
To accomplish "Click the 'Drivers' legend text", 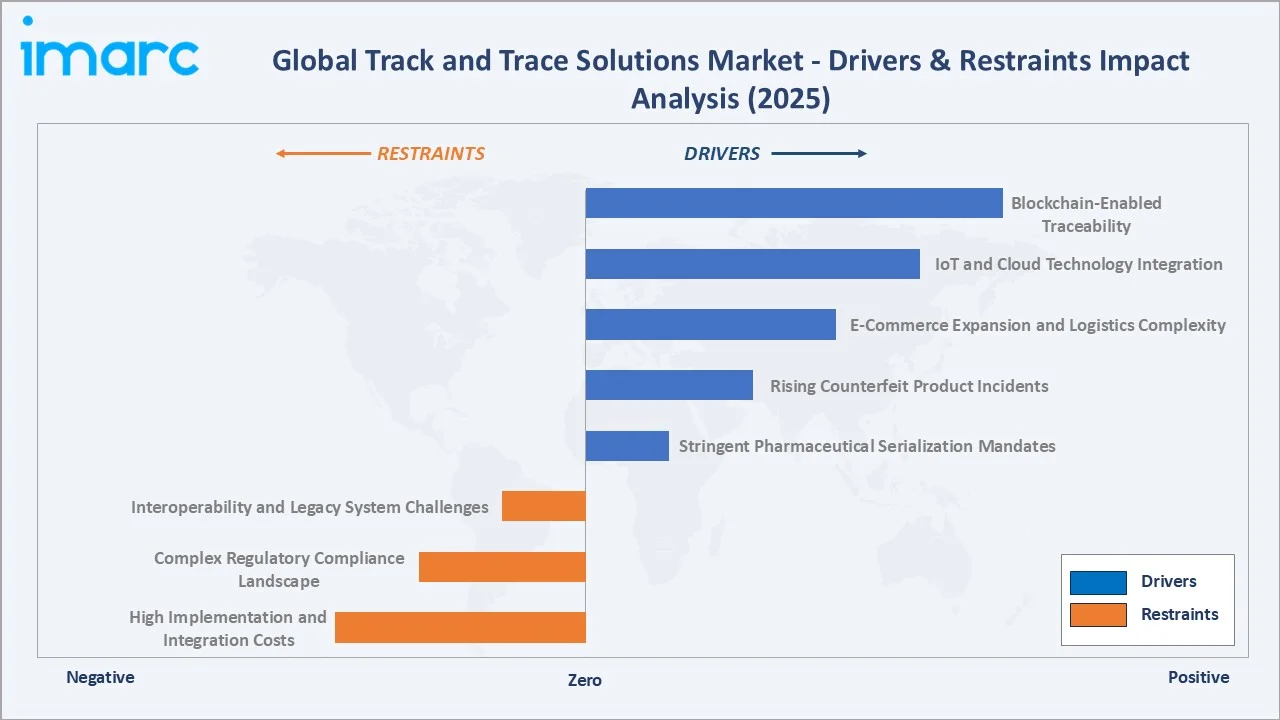I will (1169, 582).
